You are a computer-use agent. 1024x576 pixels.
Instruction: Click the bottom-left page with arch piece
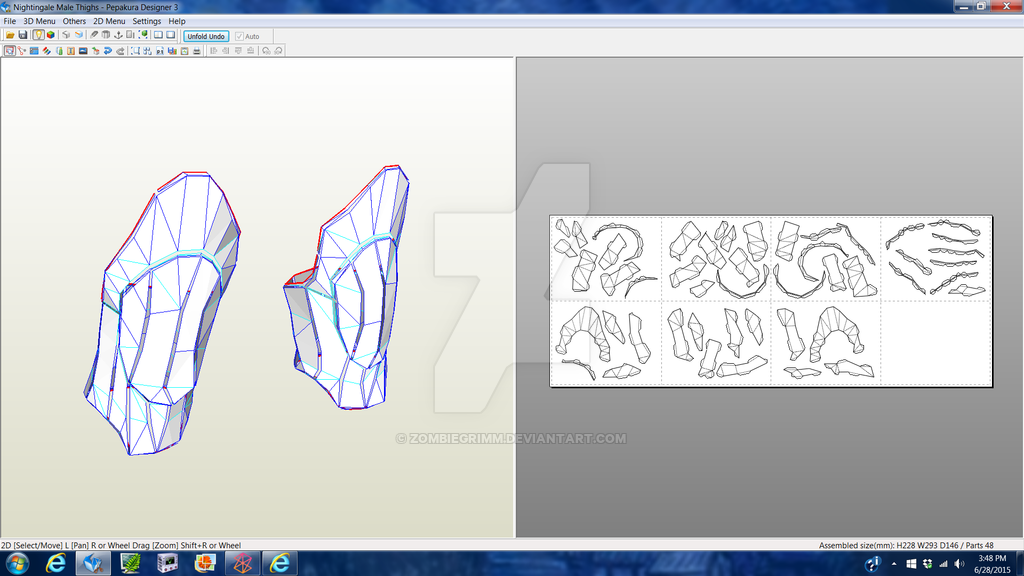click(x=606, y=343)
